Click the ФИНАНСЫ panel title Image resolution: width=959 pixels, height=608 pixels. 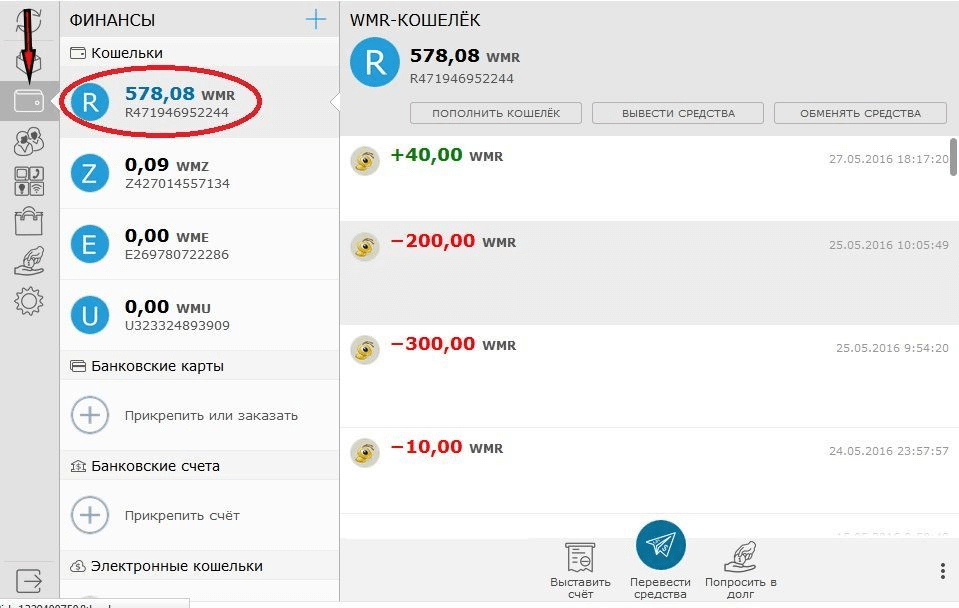112,20
